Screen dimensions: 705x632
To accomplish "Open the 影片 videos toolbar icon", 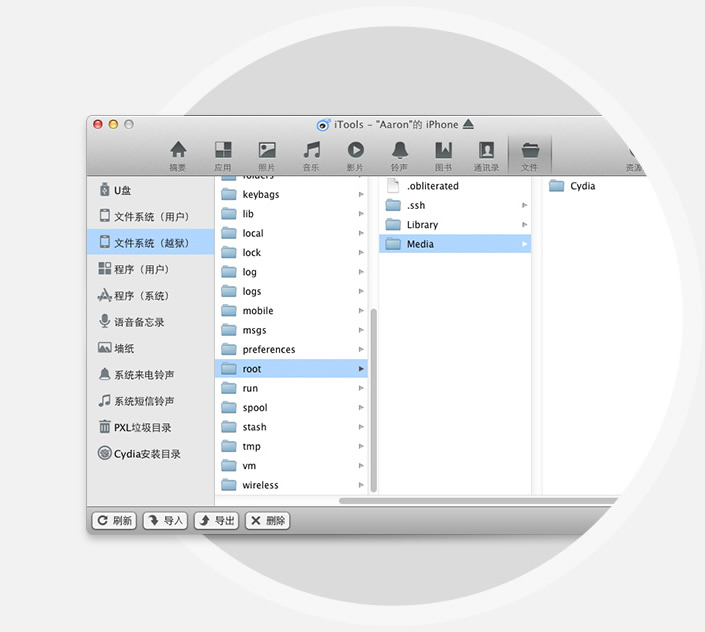I will 355,156.
